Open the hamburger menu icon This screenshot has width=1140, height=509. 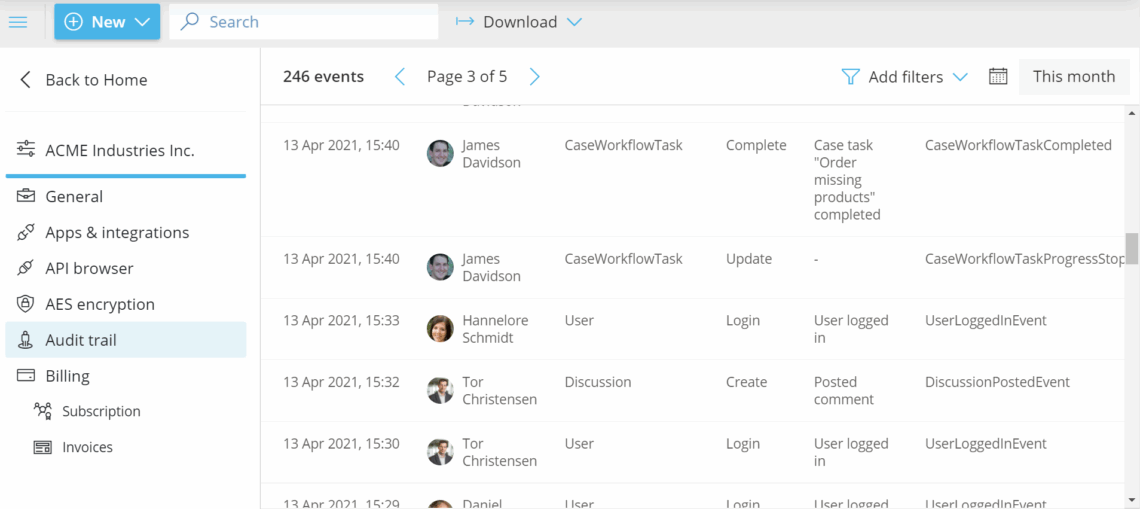click(18, 22)
